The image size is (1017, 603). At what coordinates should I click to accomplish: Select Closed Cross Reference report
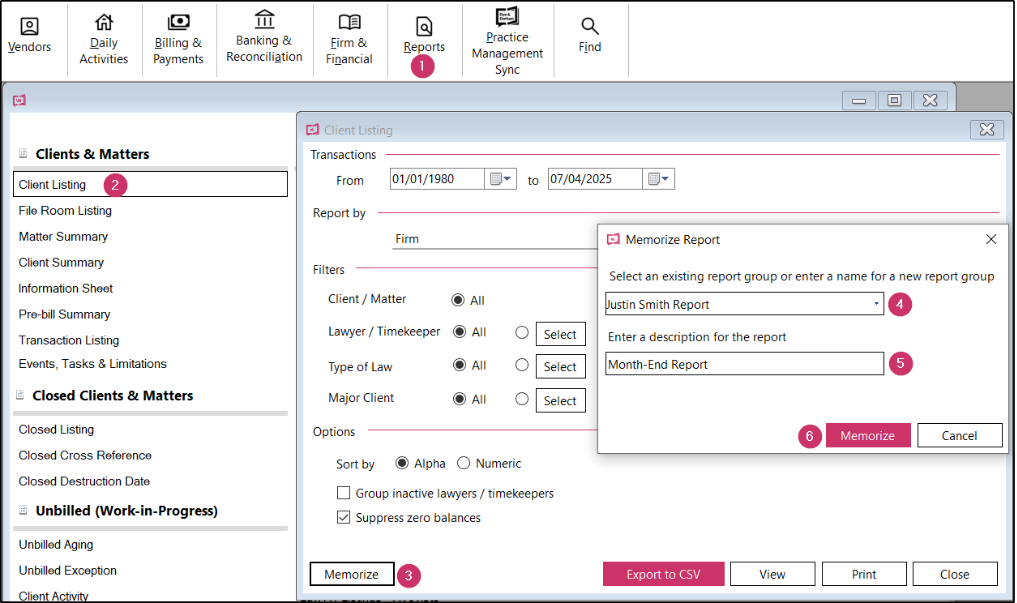pos(85,455)
